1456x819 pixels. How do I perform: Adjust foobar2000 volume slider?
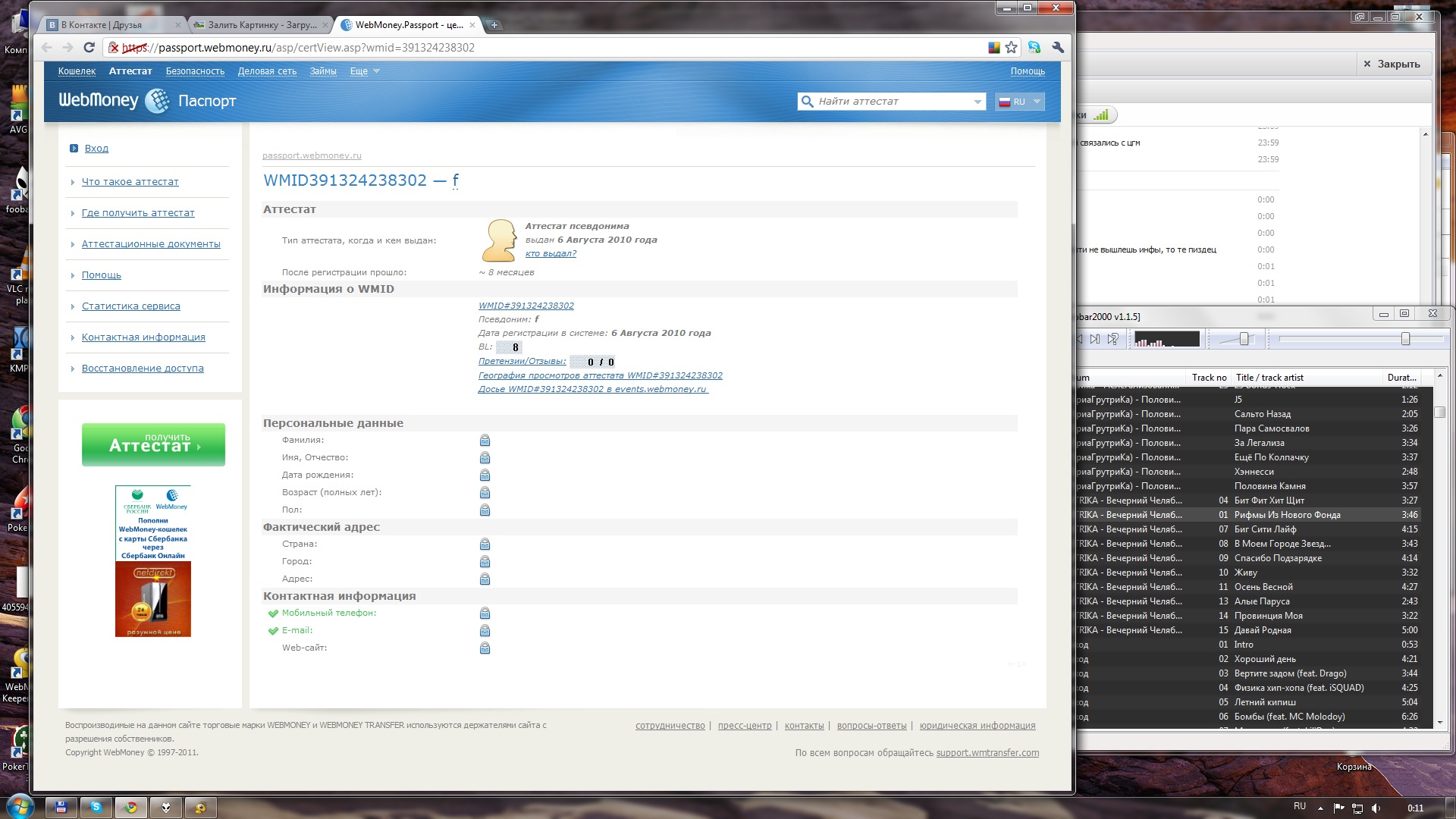(x=1244, y=339)
